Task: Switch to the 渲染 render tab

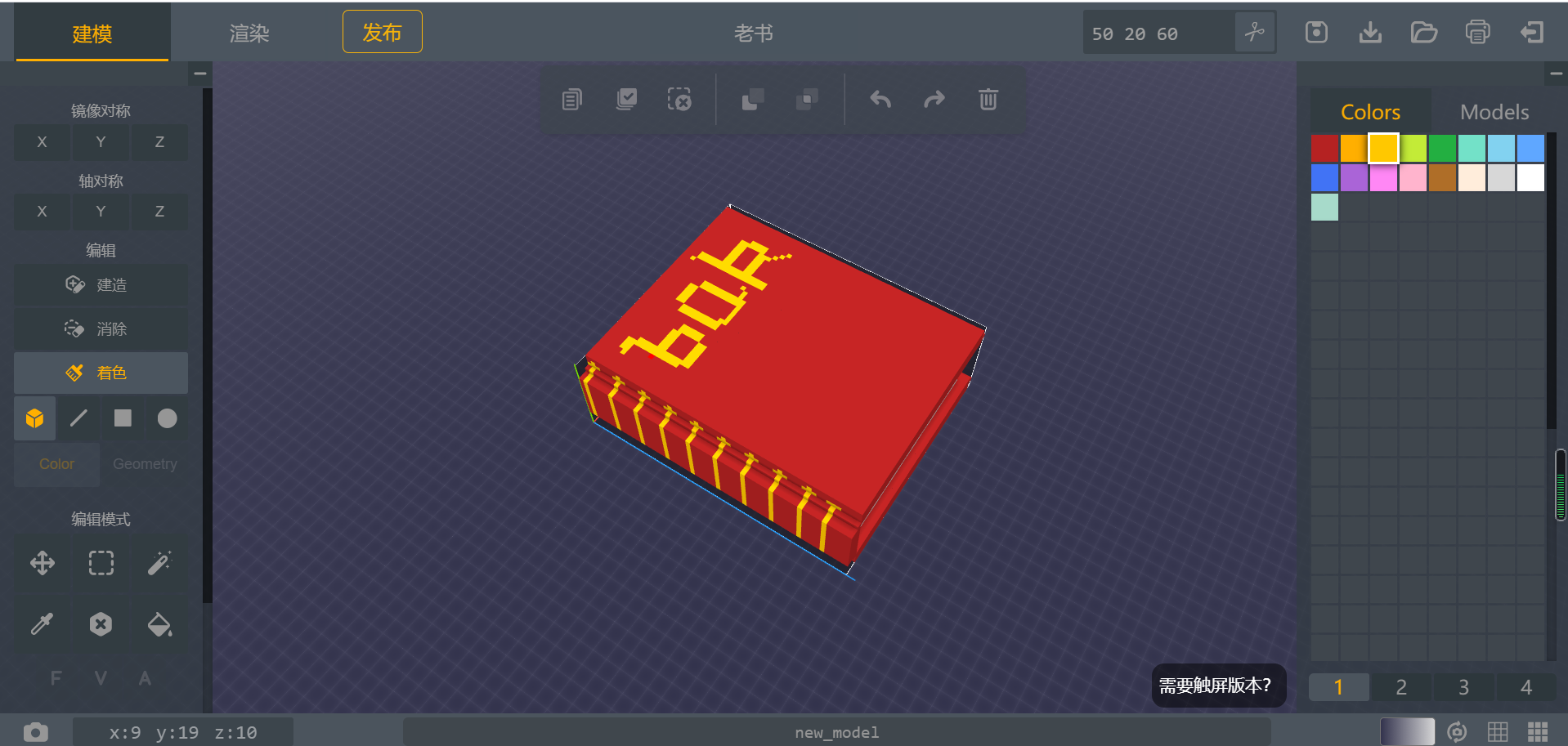Action: click(x=249, y=34)
